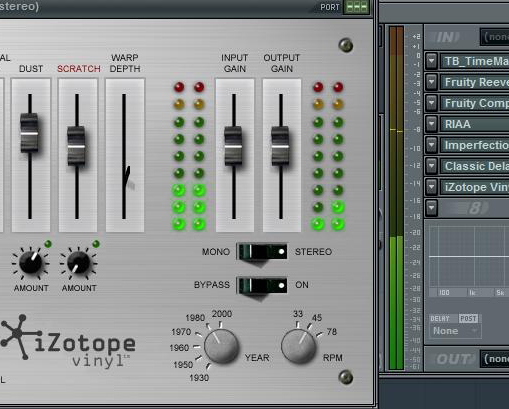The height and width of the screenshot is (409, 509).
Task: Click the PORT indicator icon
Action: 356,7
